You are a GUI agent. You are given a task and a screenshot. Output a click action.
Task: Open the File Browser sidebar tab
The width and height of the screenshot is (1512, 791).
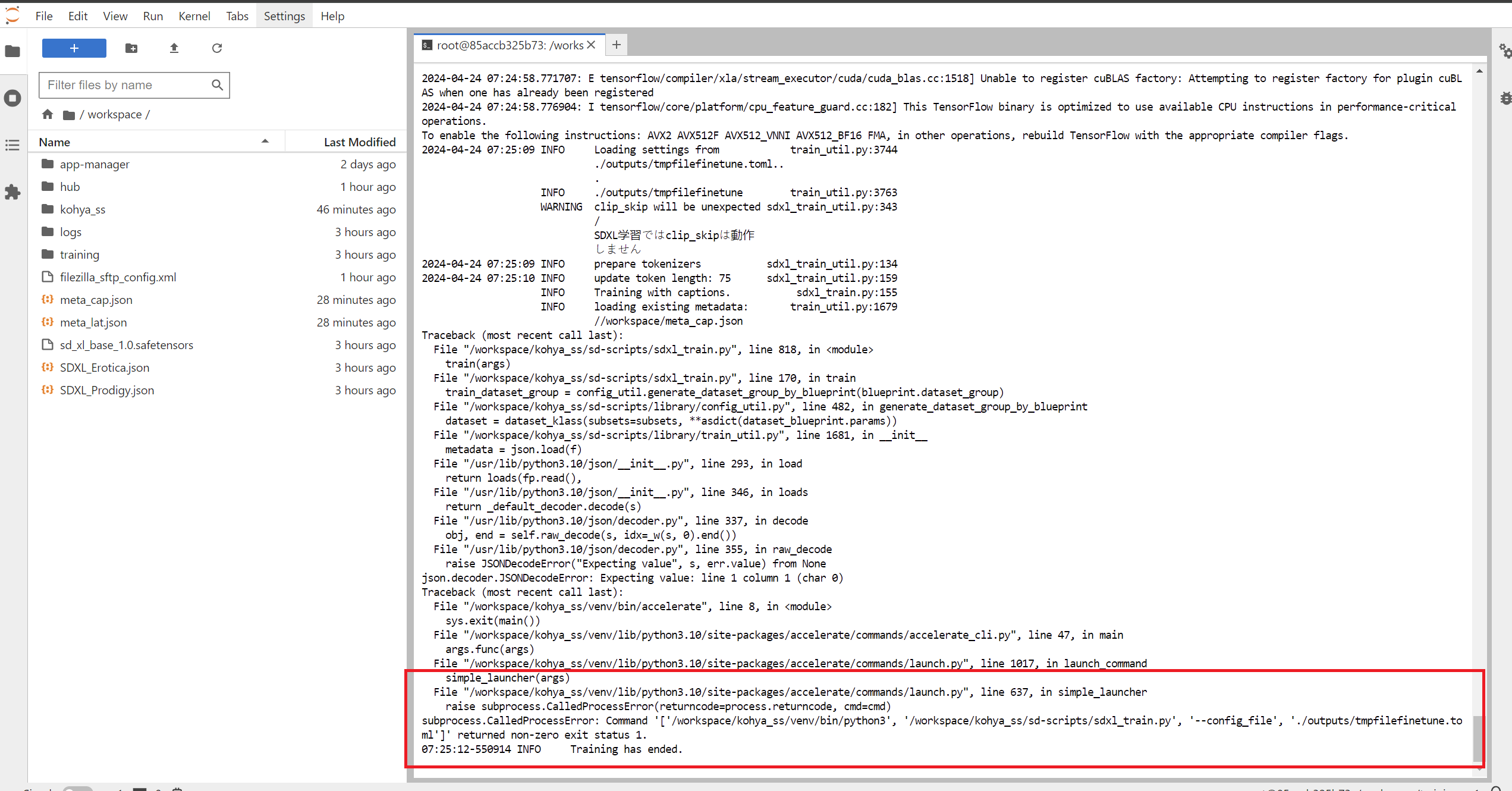click(x=12, y=51)
